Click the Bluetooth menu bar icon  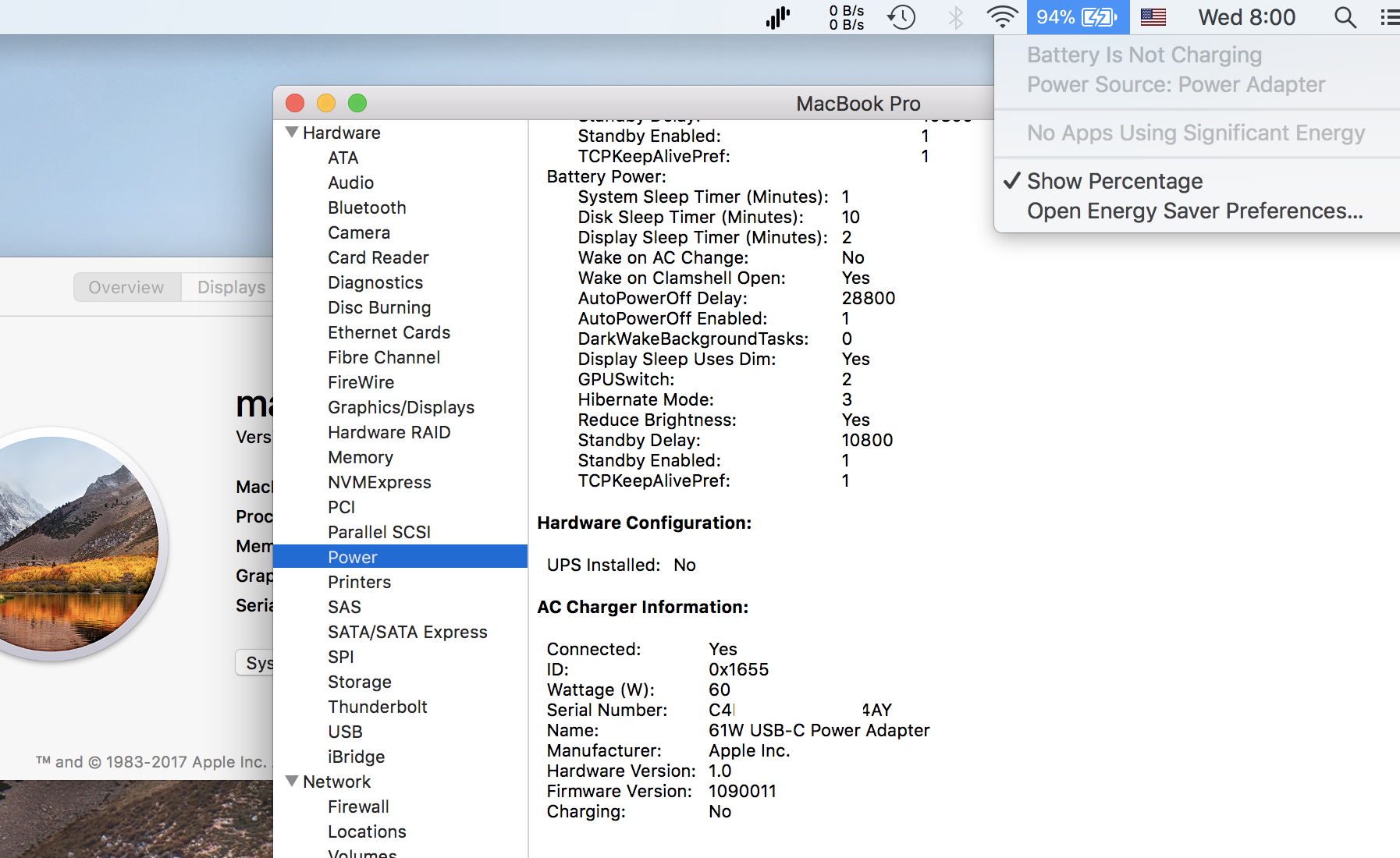[x=956, y=17]
